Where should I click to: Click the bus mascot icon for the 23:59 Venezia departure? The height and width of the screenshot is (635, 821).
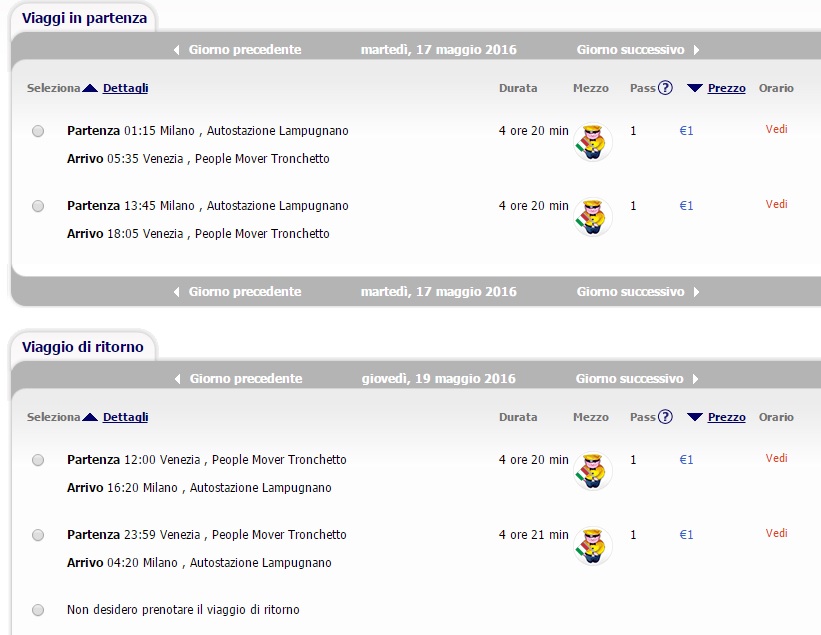pyautogui.click(x=593, y=546)
